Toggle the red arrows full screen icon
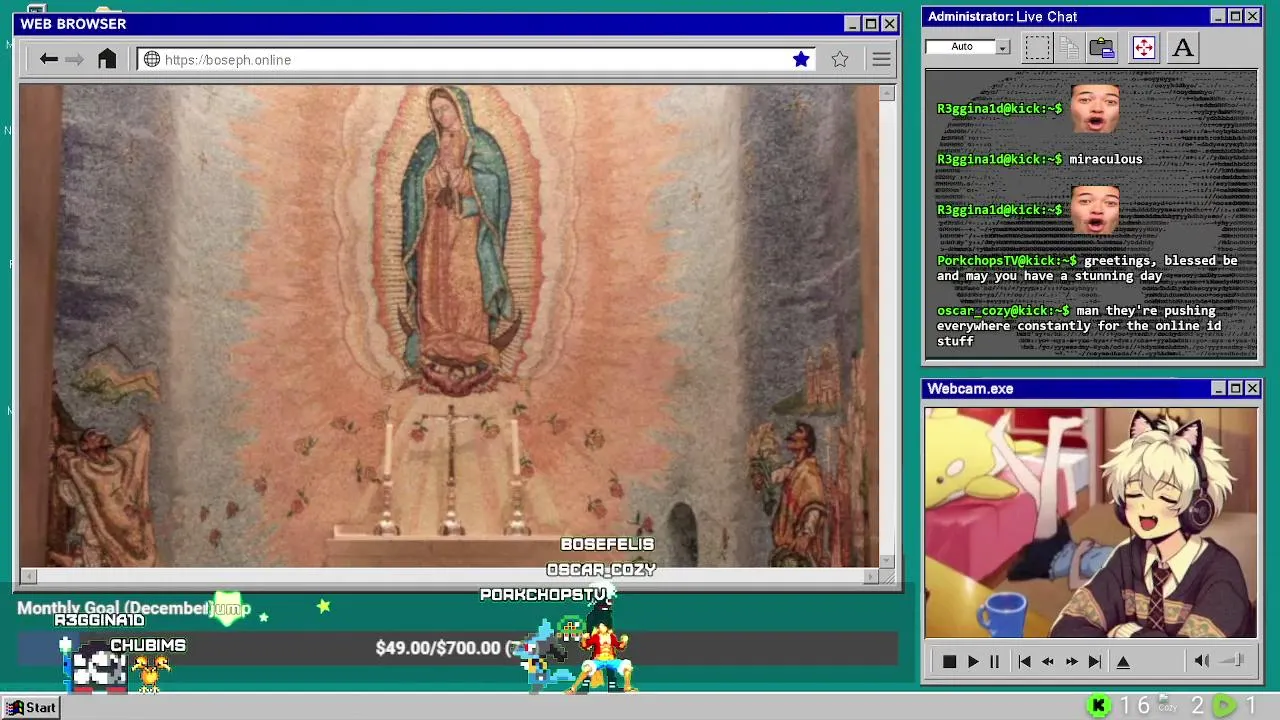This screenshot has height=720, width=1280. tap(1143, 47)
